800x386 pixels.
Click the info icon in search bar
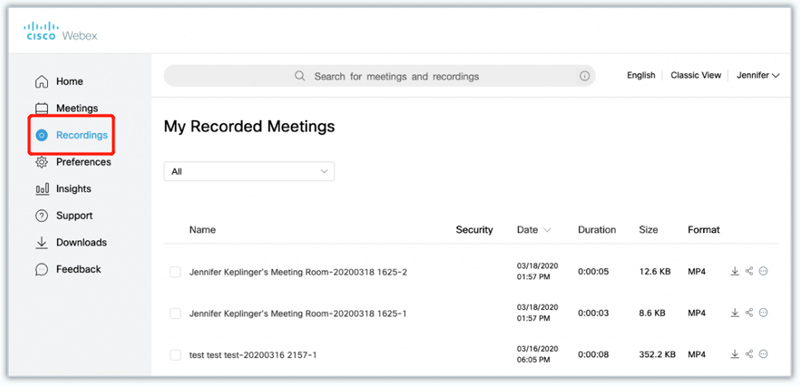click(x=585, y=76)
